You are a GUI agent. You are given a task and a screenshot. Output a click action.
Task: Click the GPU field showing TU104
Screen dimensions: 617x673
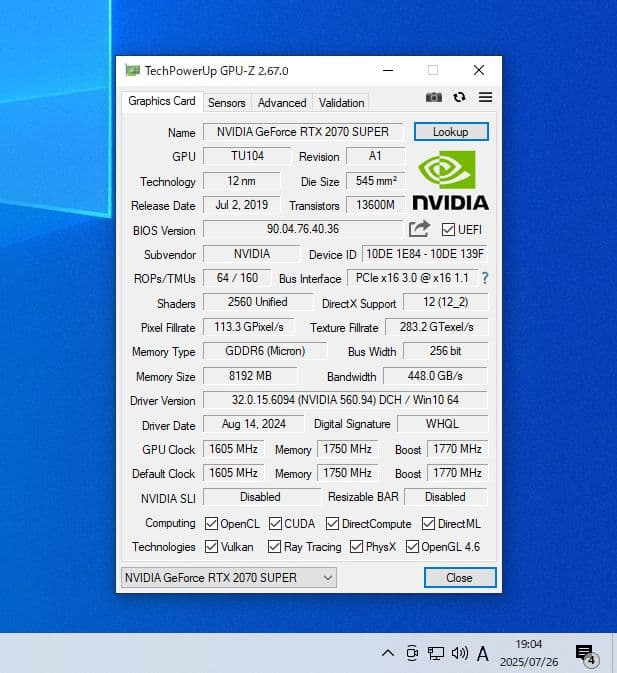(x=247, y=156)
